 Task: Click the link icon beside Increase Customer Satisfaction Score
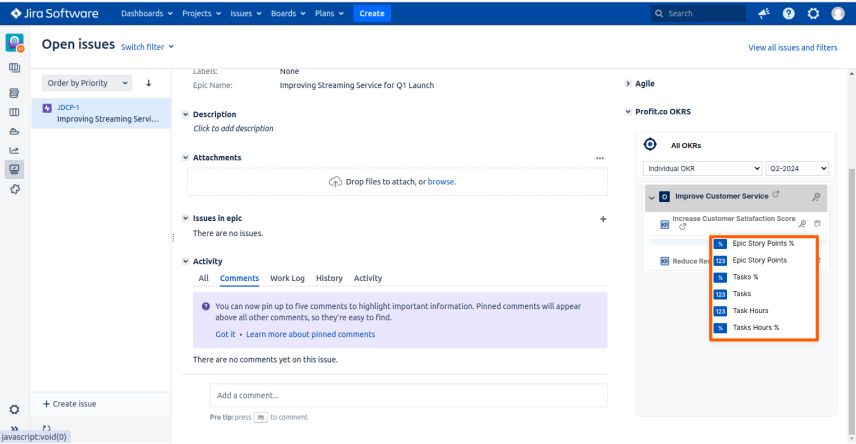point(817,223)
